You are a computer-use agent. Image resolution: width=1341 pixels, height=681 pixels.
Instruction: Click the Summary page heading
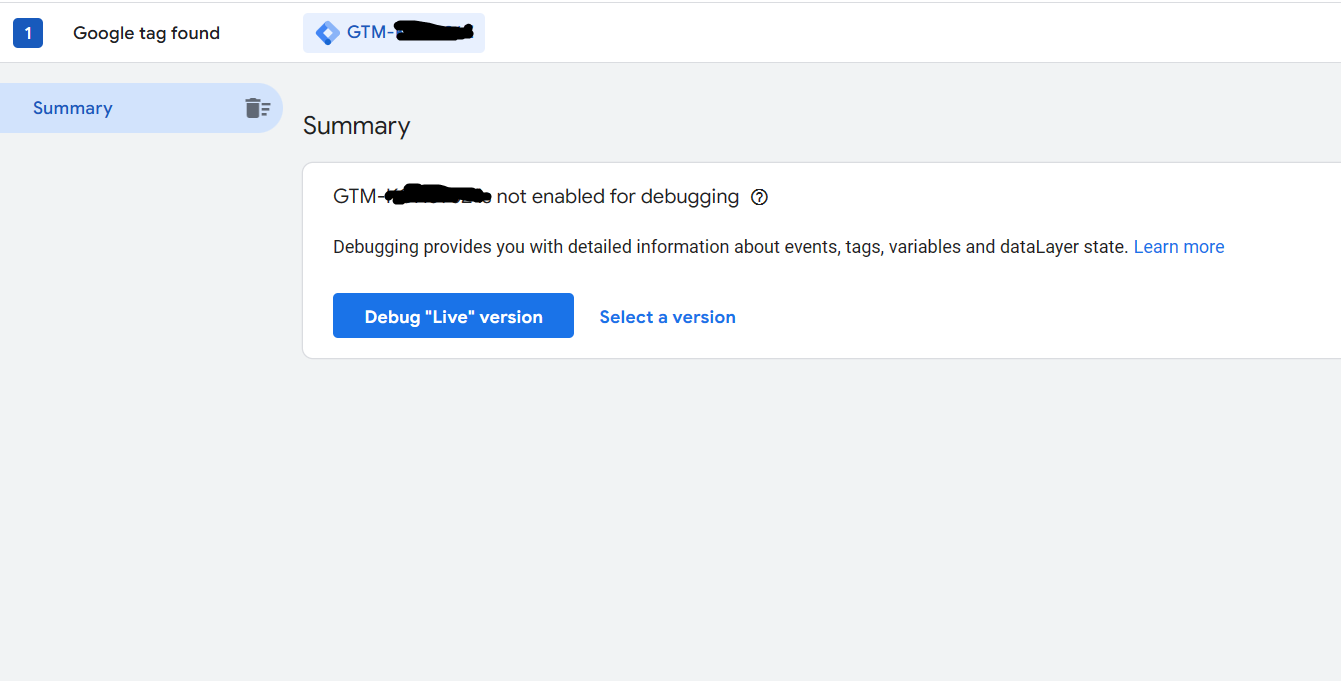tap(356, 126)
